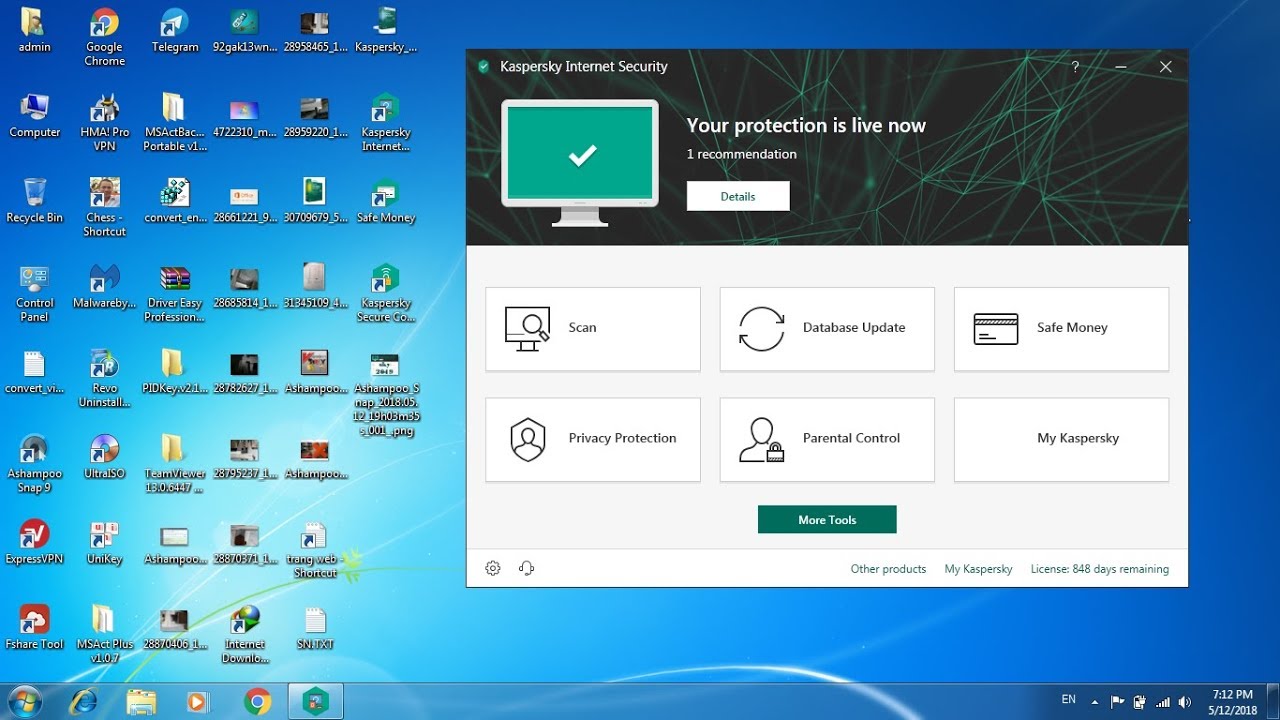The image size is (1280, 720).
Task: Select the Computer desktop icon
Action: [x=34, y=115]
